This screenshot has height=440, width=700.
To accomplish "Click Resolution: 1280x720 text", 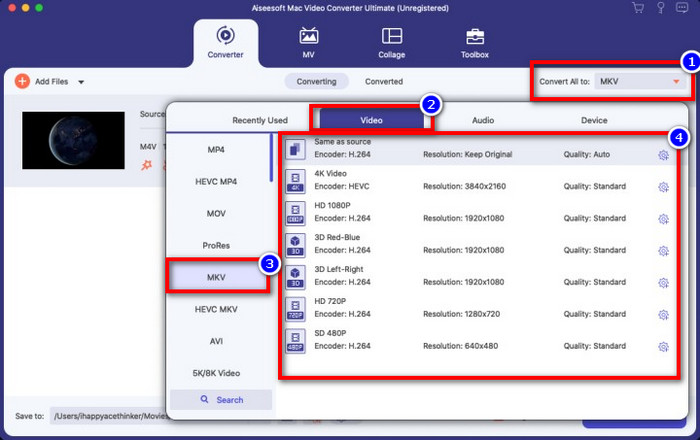I will point(462,314).
